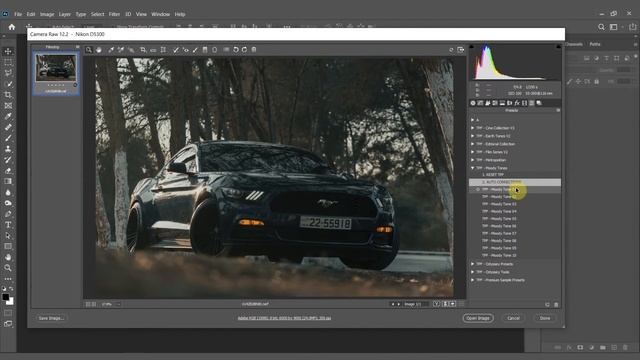The image size is (640, 360).
Task: Select the Radial Filter tool
Action: [215, 50]
